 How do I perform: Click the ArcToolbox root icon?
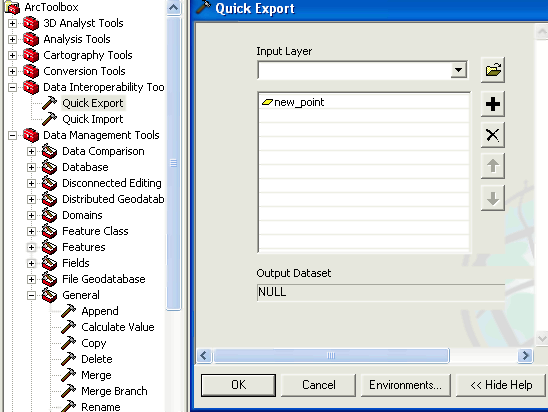tap(12, 7)
